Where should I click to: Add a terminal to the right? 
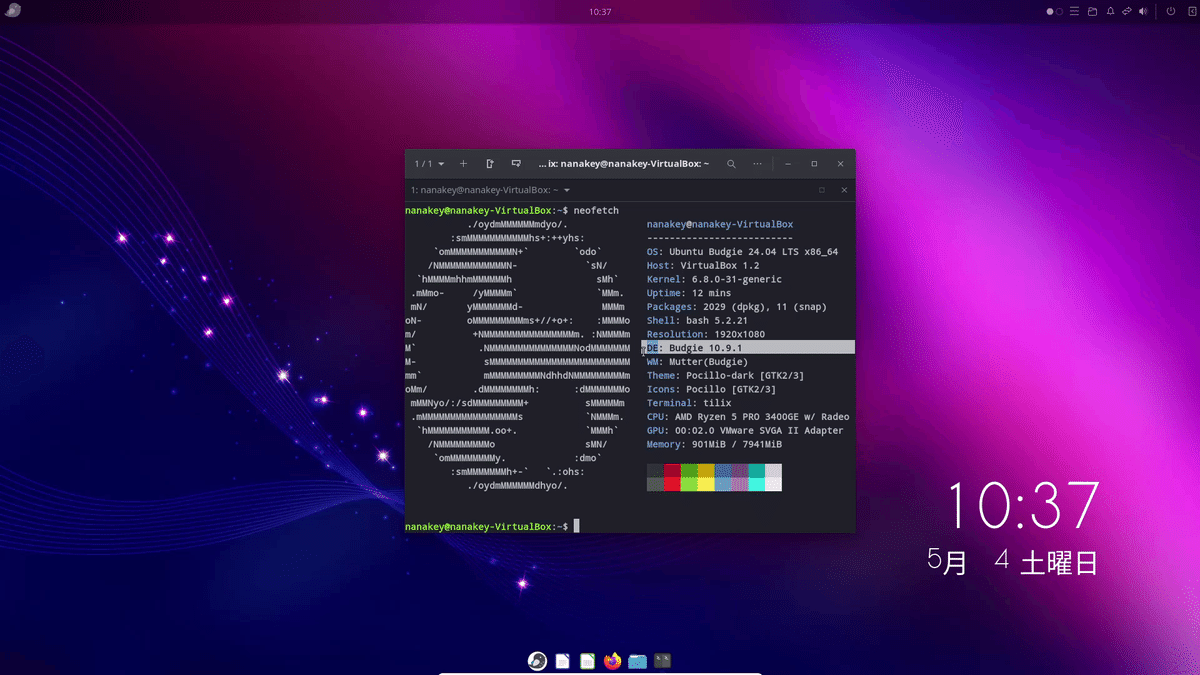pos(490,163)
